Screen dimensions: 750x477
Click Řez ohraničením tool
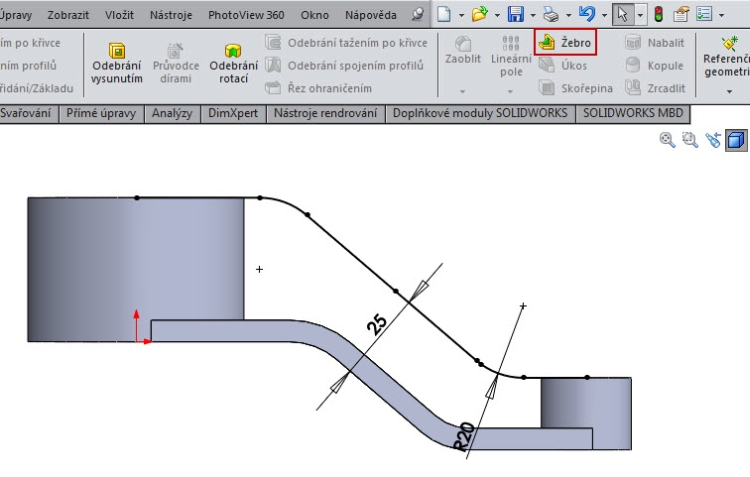pyautogui.click(x=319, y=88)
